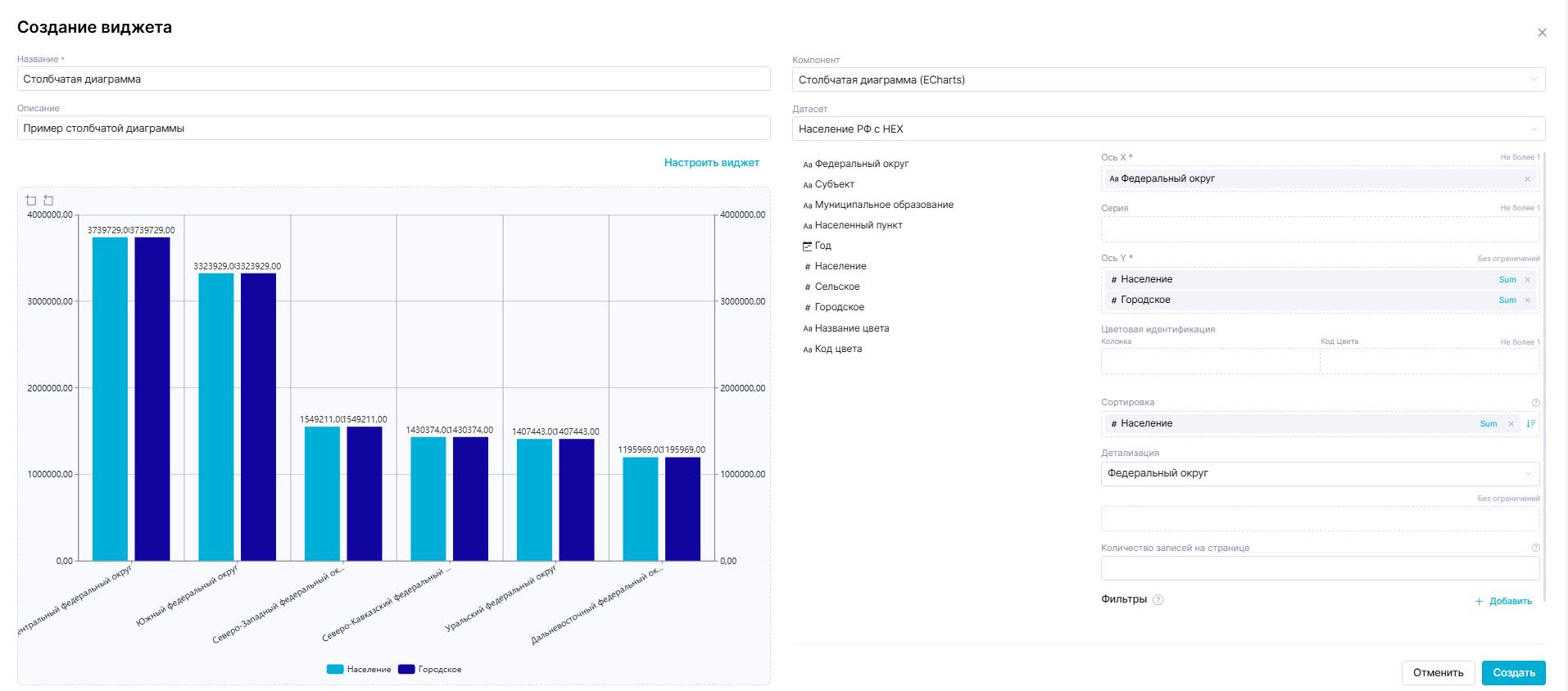Toggle sort direction icon in Сортировка
The image size is (1568, 691).
(x=1530, y=424)
